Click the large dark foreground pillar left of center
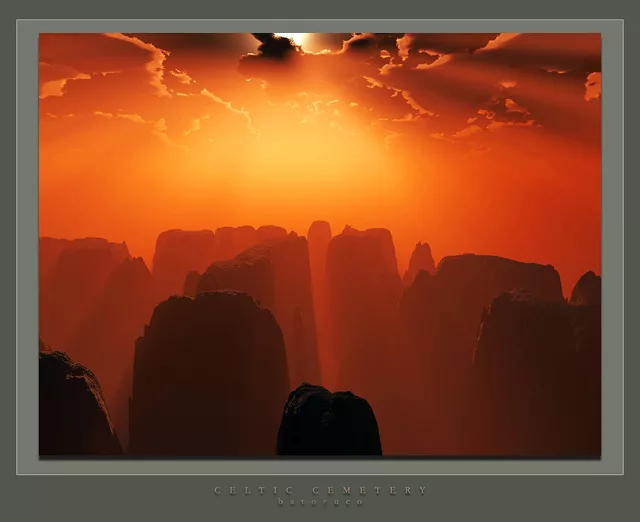The height and width of the screenshot is (522, 640). coord(210,375)
